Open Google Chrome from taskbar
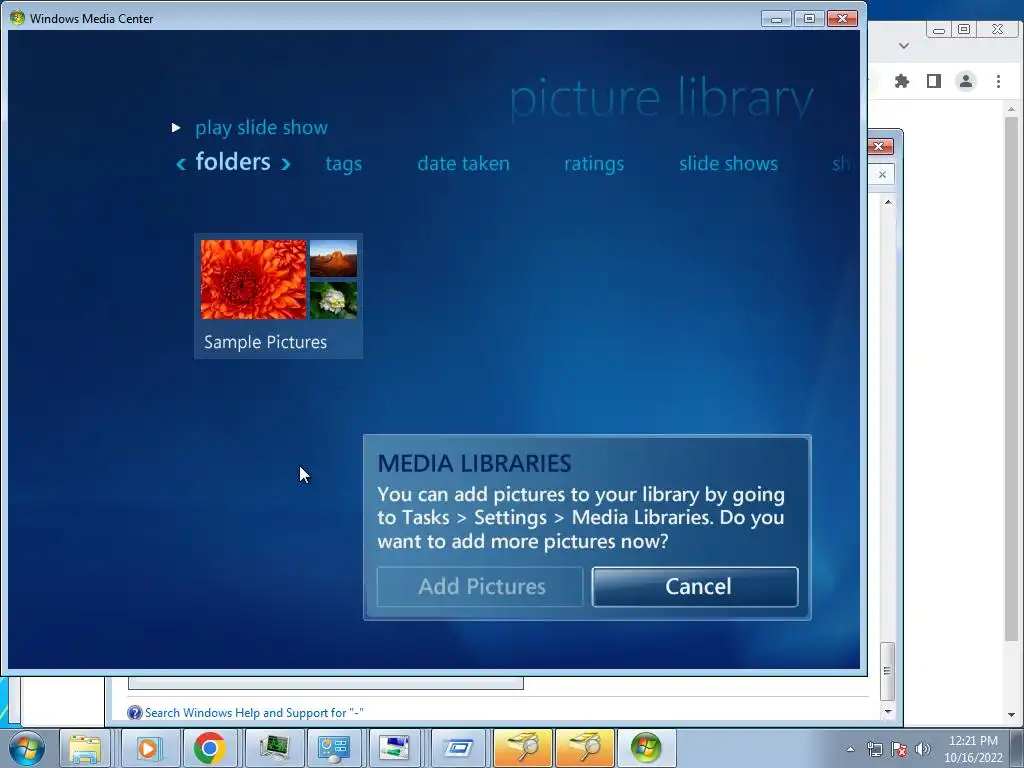Screen dimensions: 1024x768 click(x=210, y=748)
